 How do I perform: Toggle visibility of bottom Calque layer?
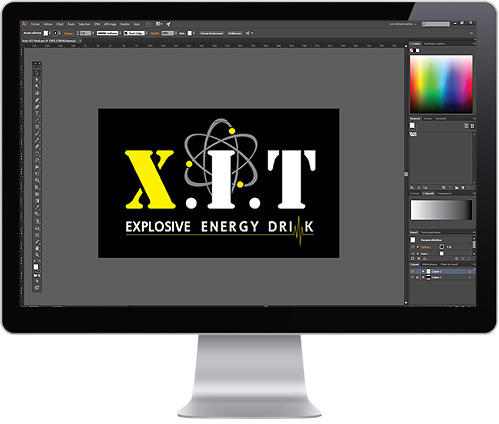click(x=412, y=277)
